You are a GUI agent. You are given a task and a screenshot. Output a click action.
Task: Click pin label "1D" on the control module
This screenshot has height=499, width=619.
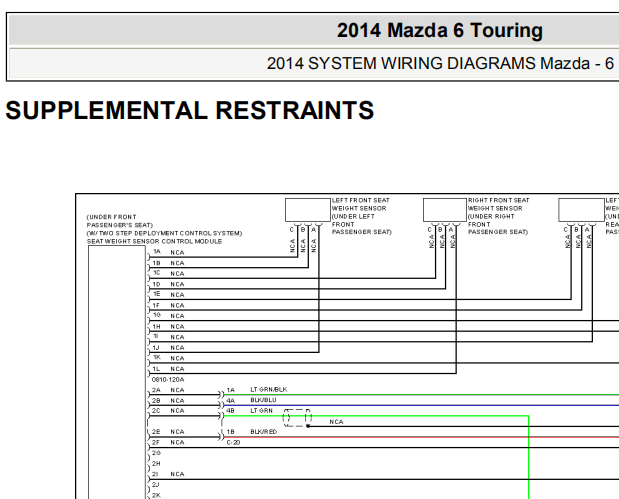[157, 284]
